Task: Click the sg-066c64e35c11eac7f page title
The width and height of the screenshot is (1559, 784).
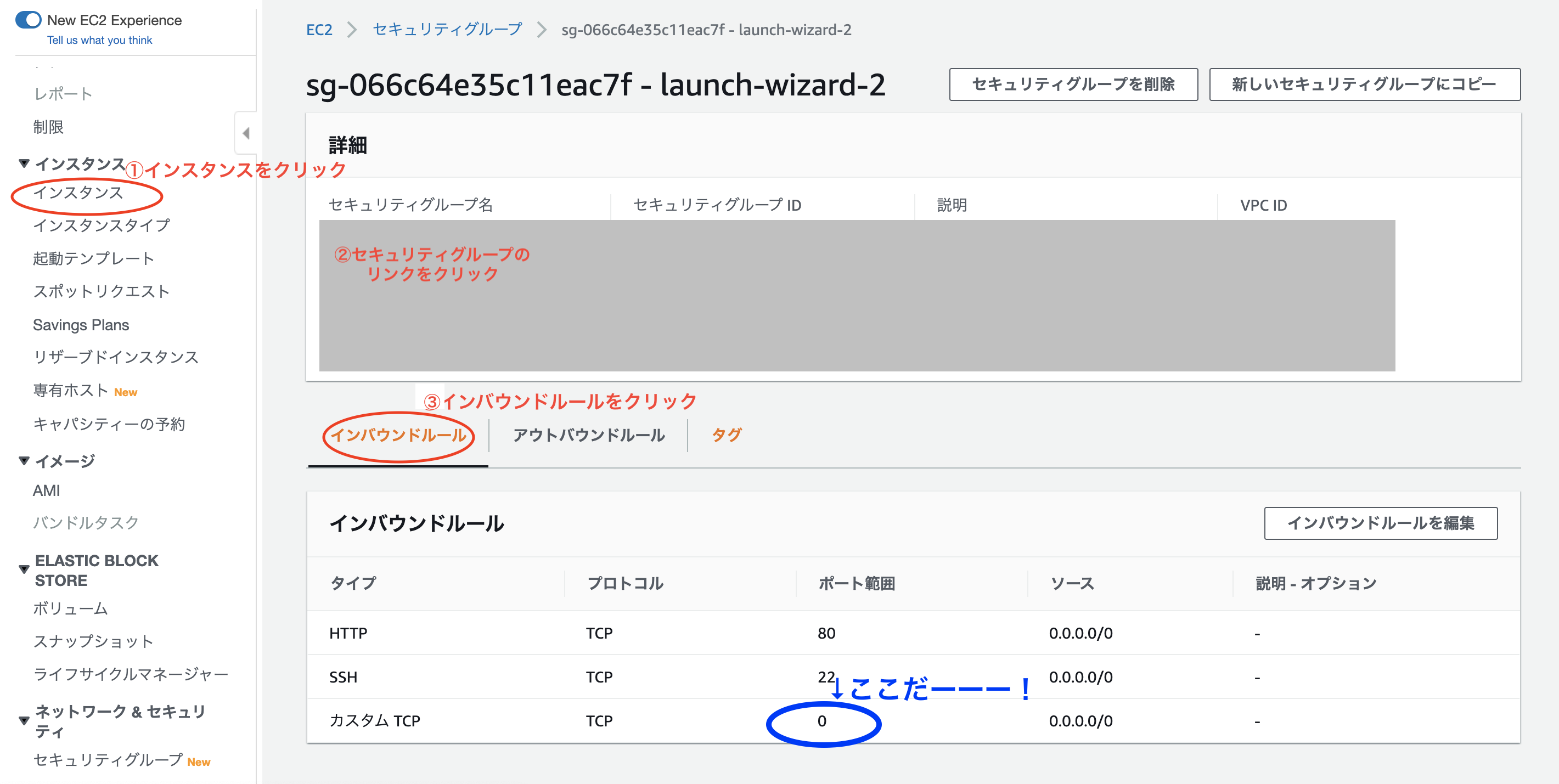Action: click(595, 84)
